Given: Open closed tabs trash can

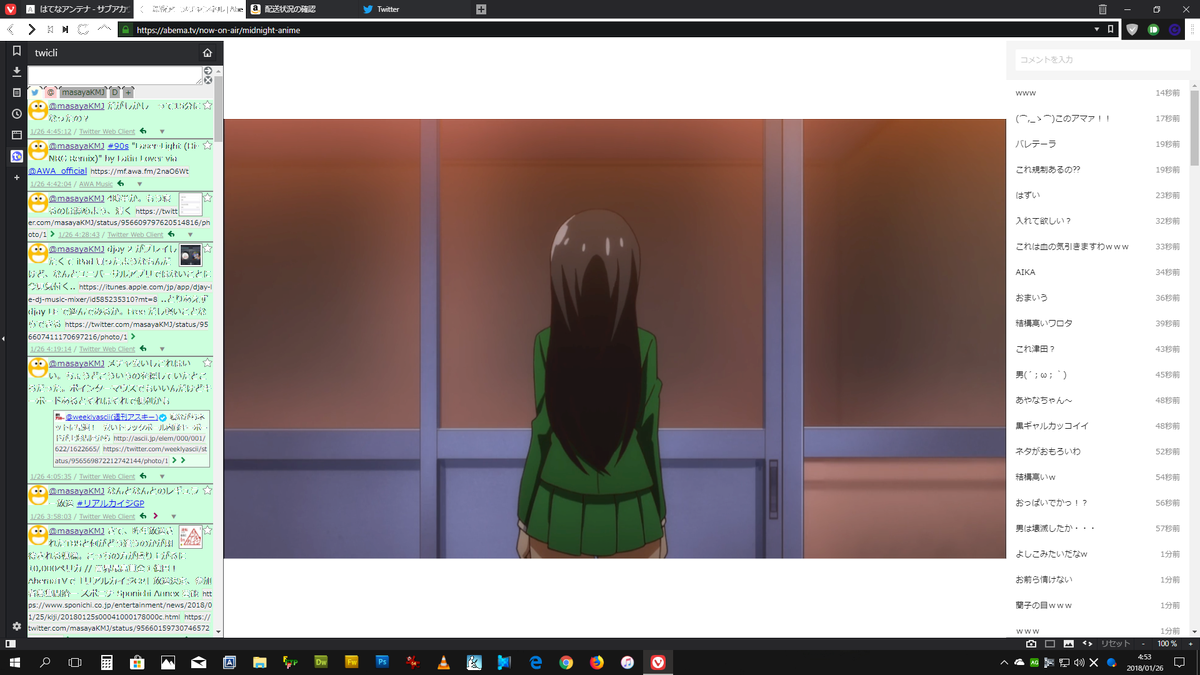Looking at the screenshot, I should pyautogui.click(x=1103, y=9).
